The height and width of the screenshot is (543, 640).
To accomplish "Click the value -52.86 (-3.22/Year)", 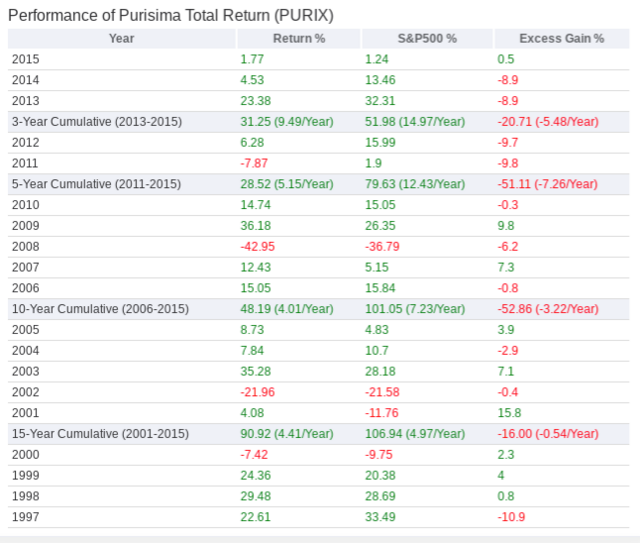I will (x=548, y=309).
